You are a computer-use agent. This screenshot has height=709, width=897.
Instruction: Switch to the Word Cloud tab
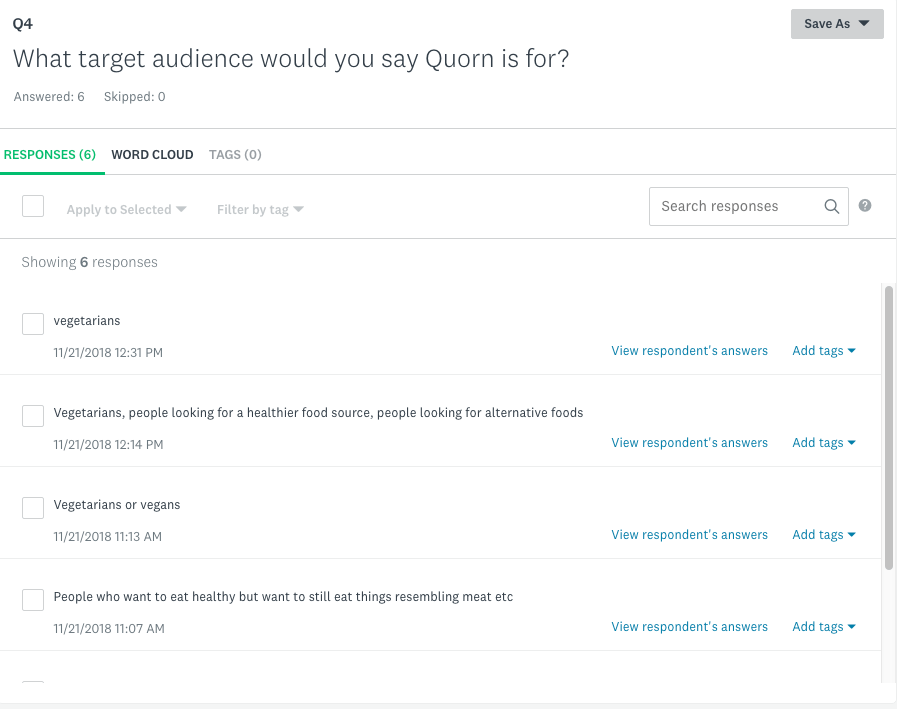(x=152, y=155)
